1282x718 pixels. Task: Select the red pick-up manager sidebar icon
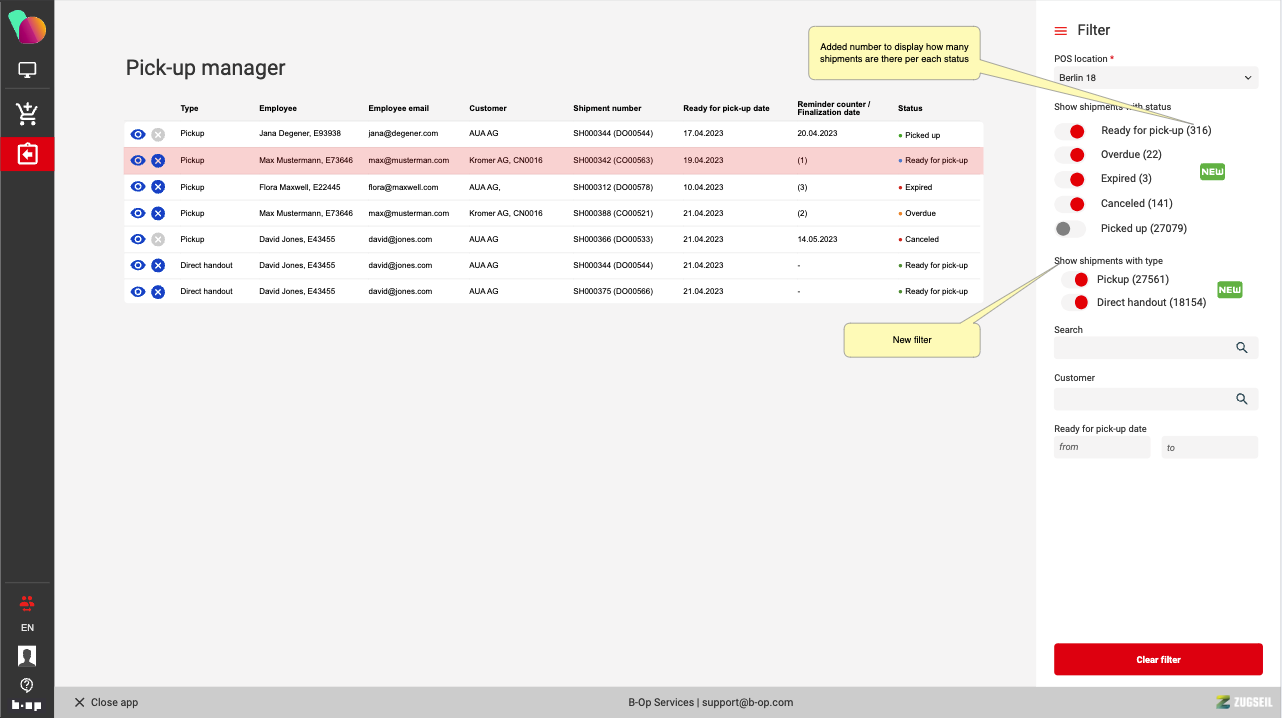pos(27,155)
